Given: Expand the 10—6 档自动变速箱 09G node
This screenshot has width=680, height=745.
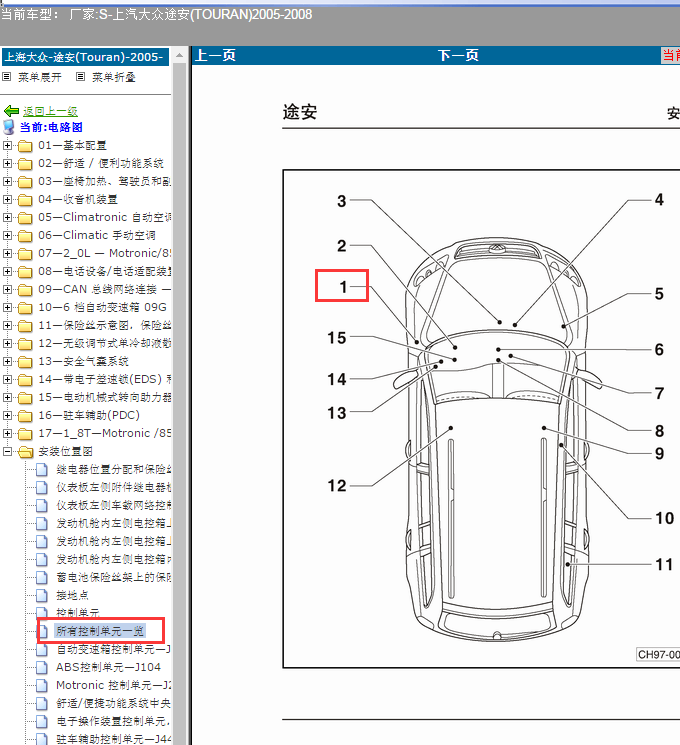Looking at the screenshot, I should [7, 308].
